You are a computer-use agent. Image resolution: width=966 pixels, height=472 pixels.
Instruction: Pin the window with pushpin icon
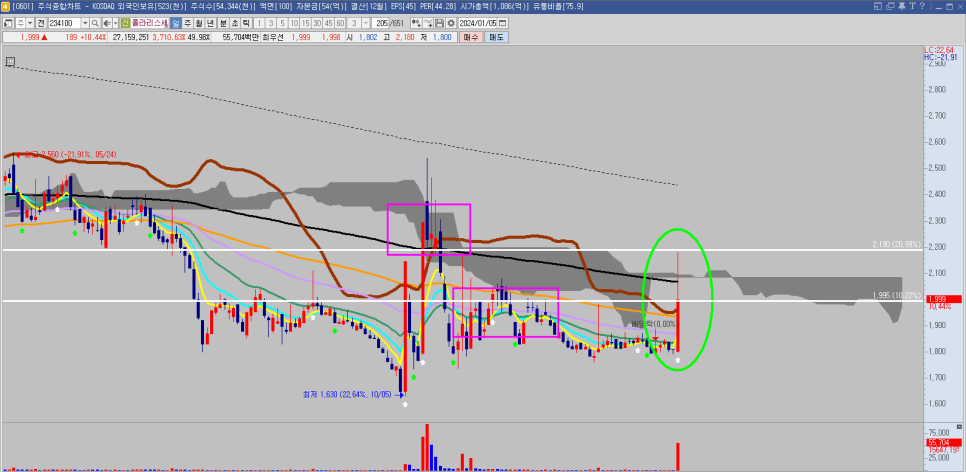coord(901,6)
